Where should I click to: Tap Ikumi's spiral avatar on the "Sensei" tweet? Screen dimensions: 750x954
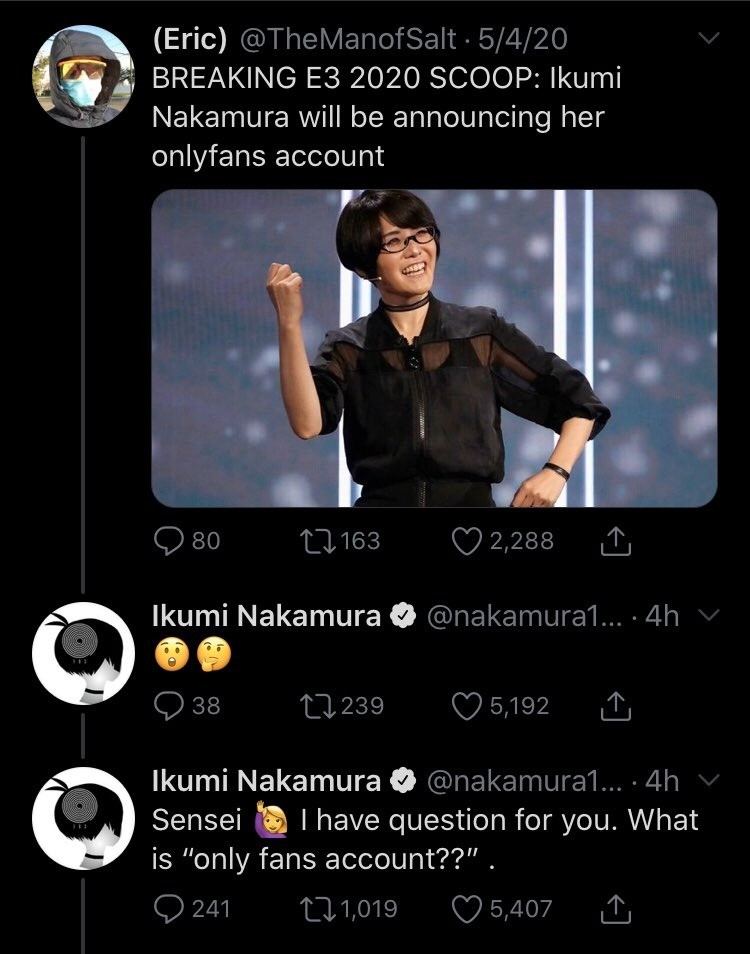click(x=82, y=819)
